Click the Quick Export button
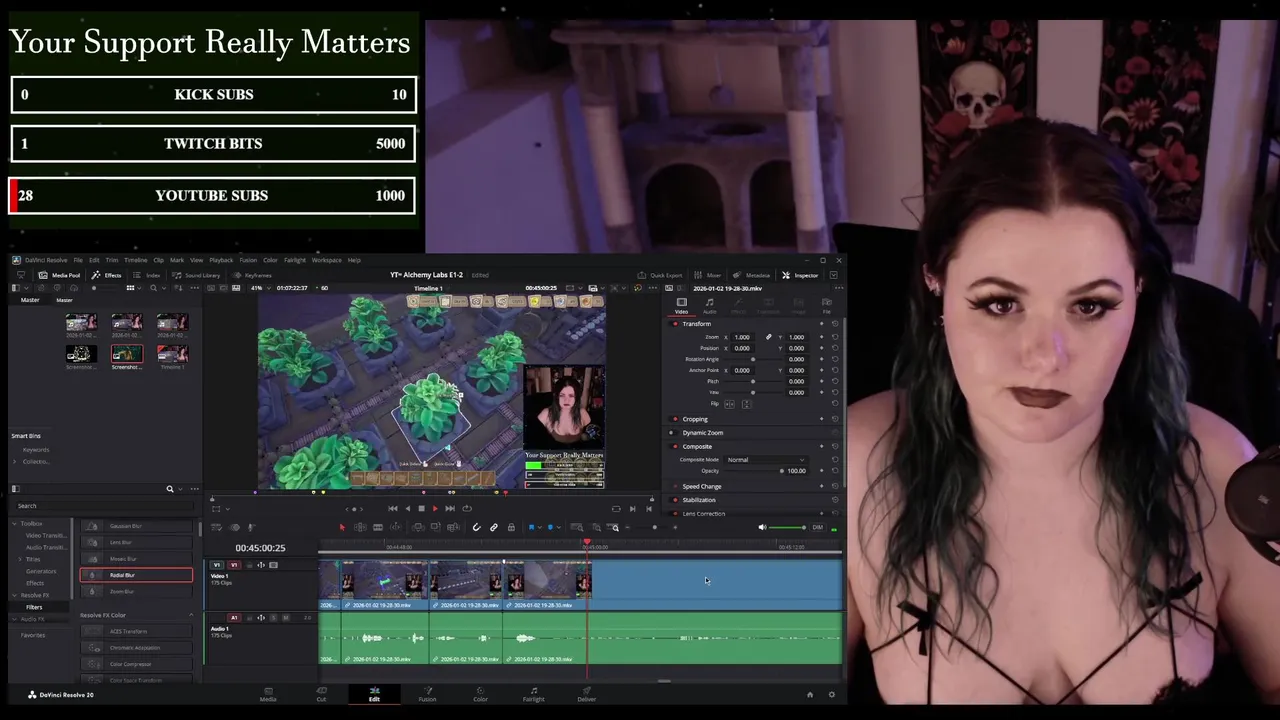 pos(660,275)
